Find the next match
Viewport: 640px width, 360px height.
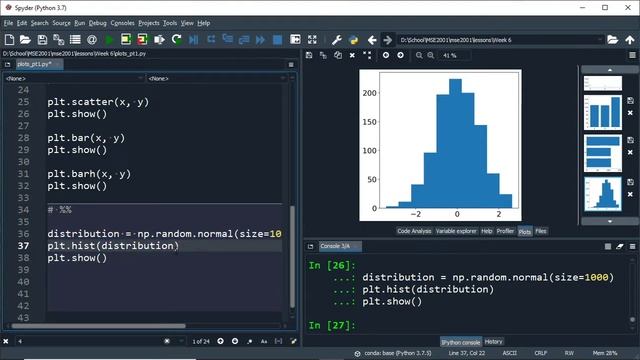click(235, 341)
